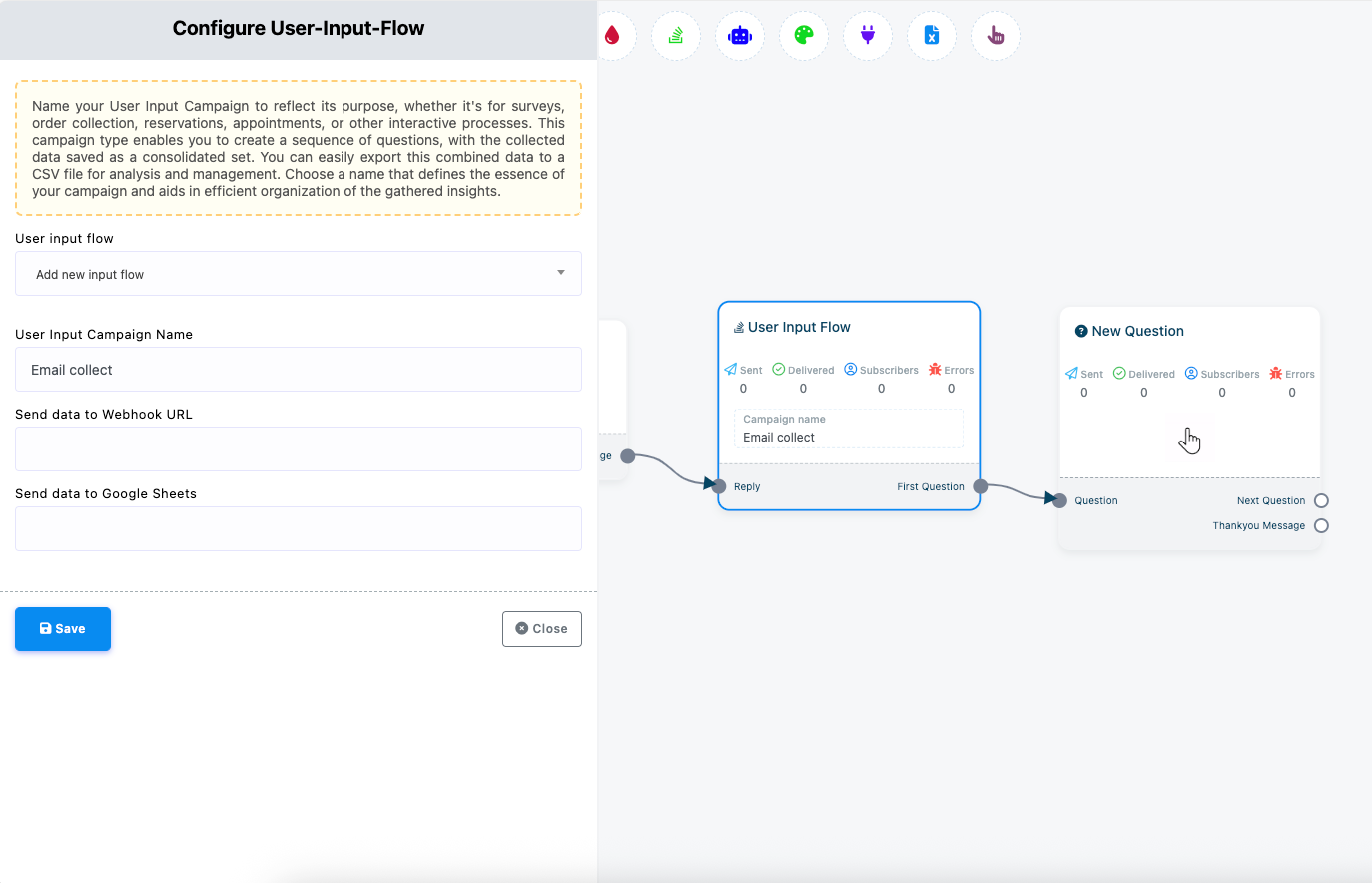Click the question mark icon on New Question

click(1080, 331)
